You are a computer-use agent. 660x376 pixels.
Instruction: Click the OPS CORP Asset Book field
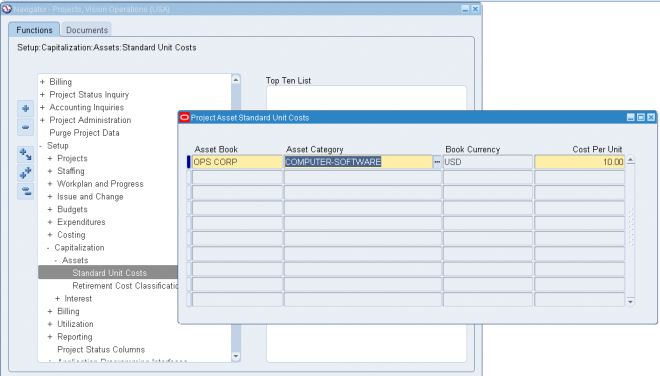237,162
